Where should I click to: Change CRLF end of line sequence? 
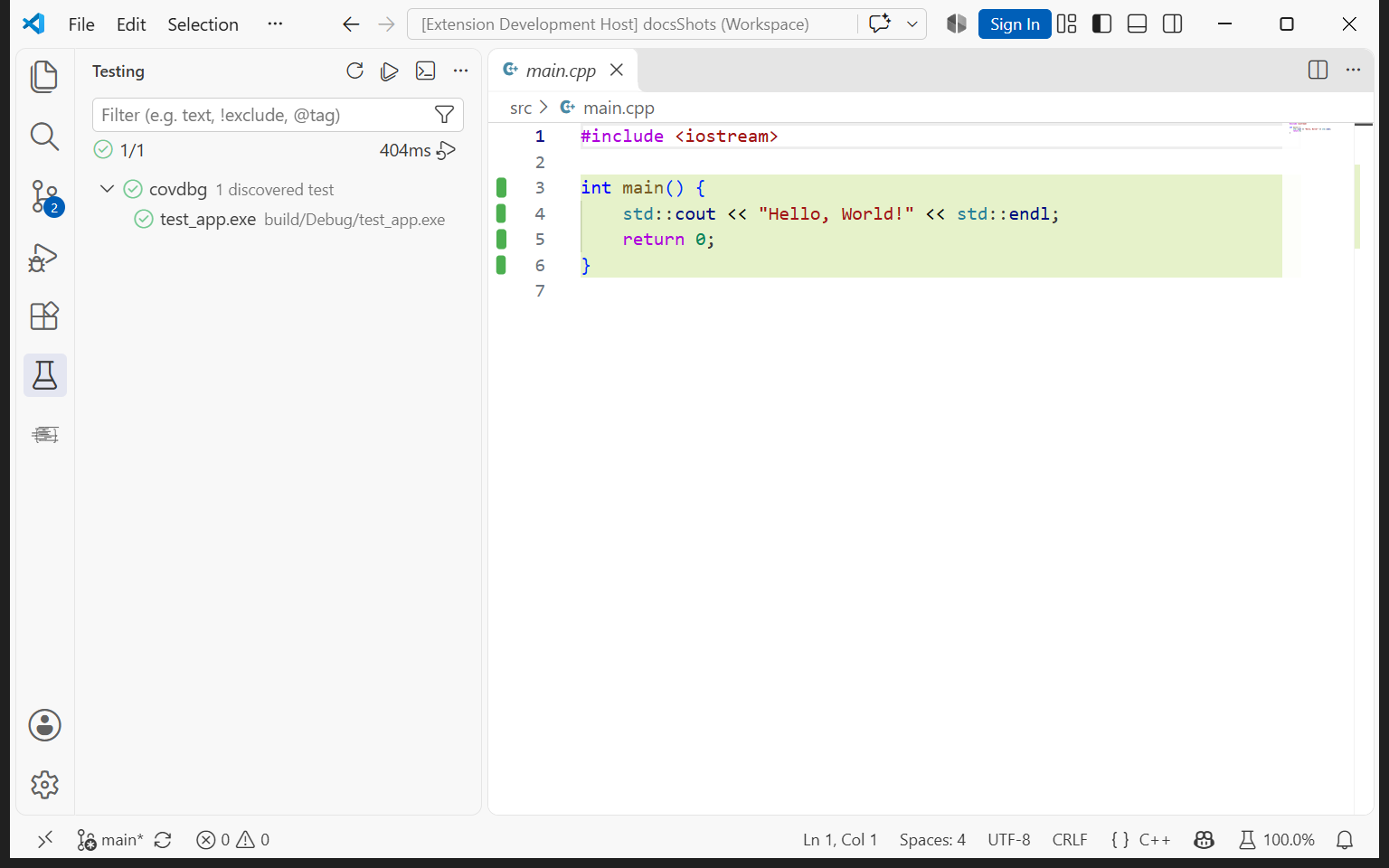(x=1070, y=840)
